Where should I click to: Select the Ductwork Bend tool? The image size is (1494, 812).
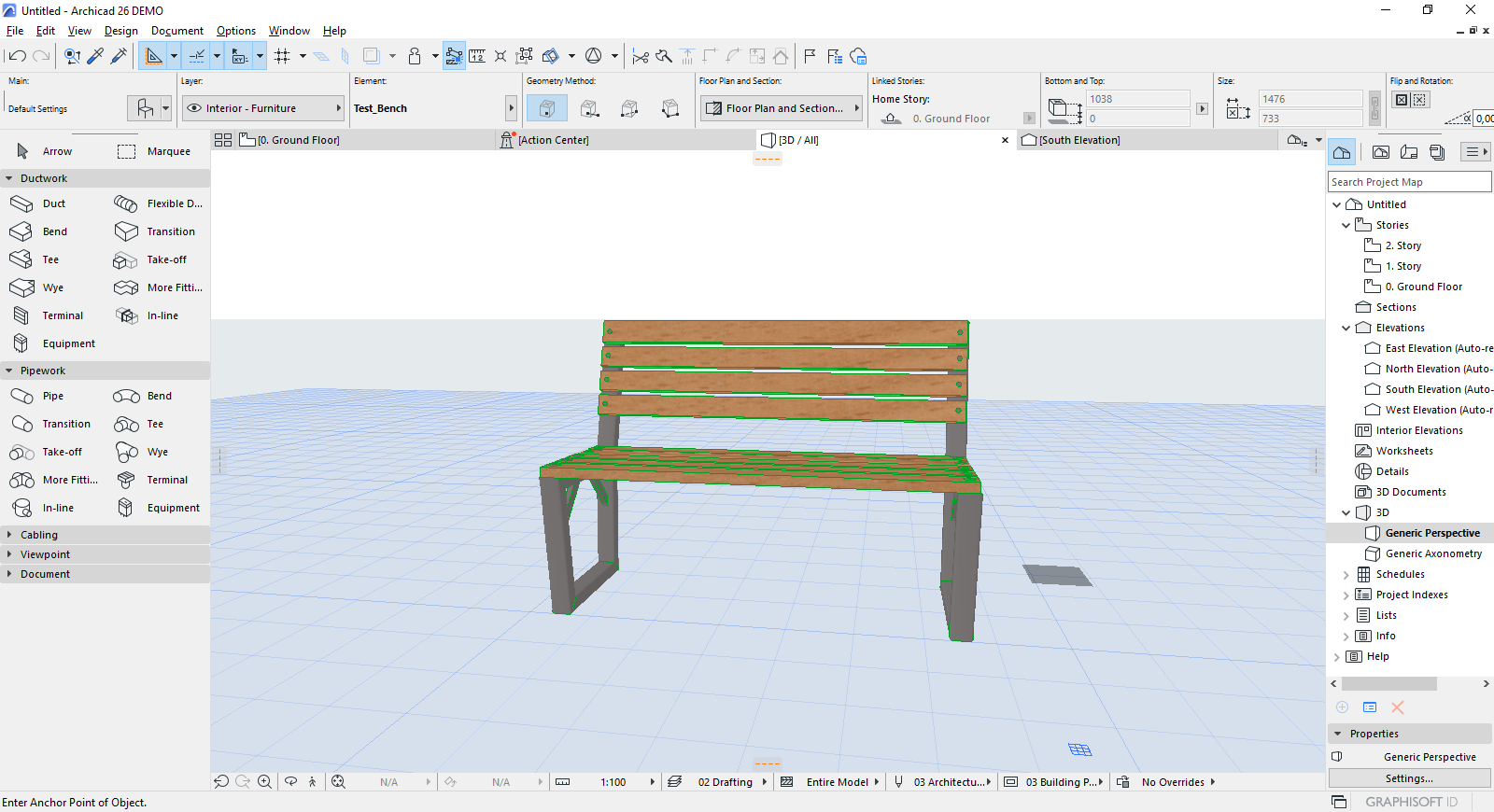click(x=37, y=231)
